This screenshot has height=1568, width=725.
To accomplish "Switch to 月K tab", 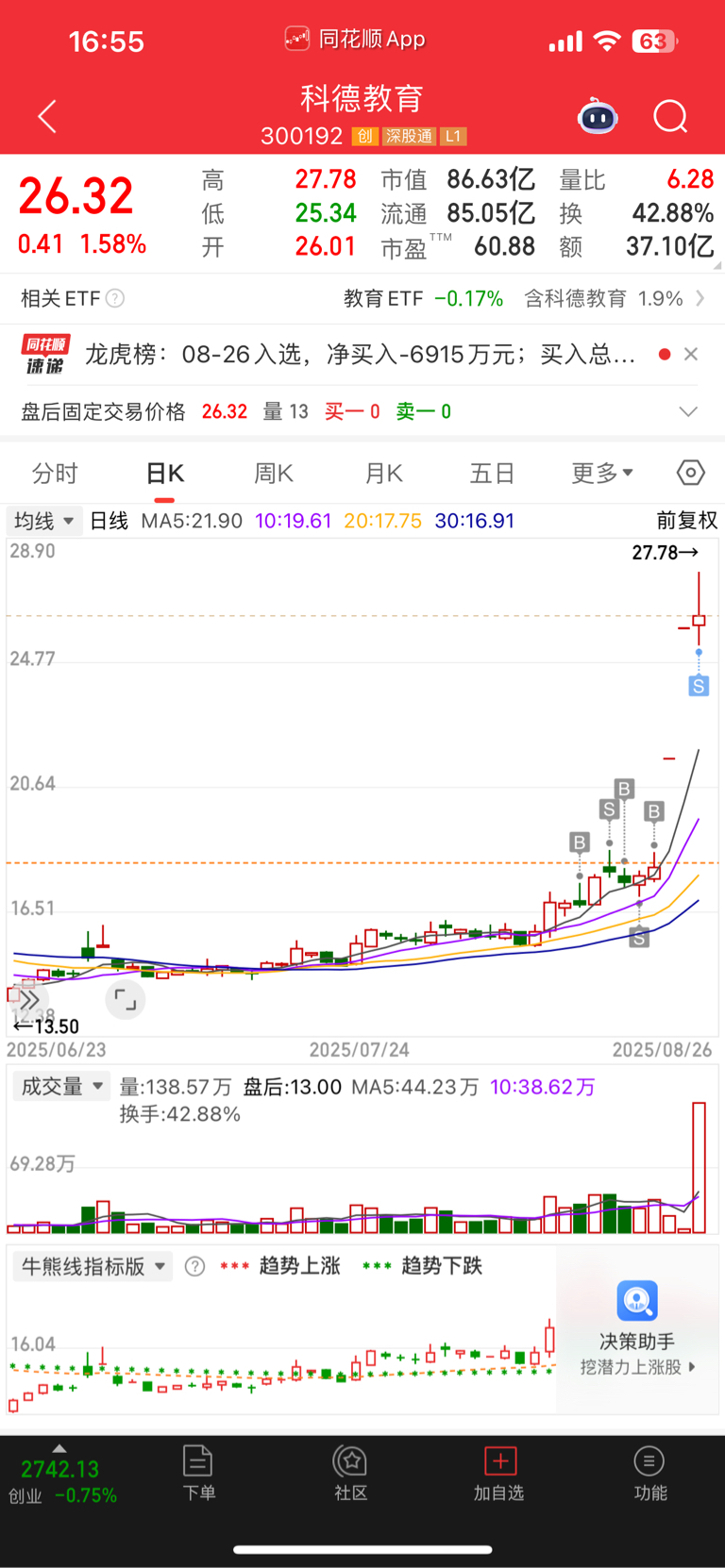I will point(384,473).
